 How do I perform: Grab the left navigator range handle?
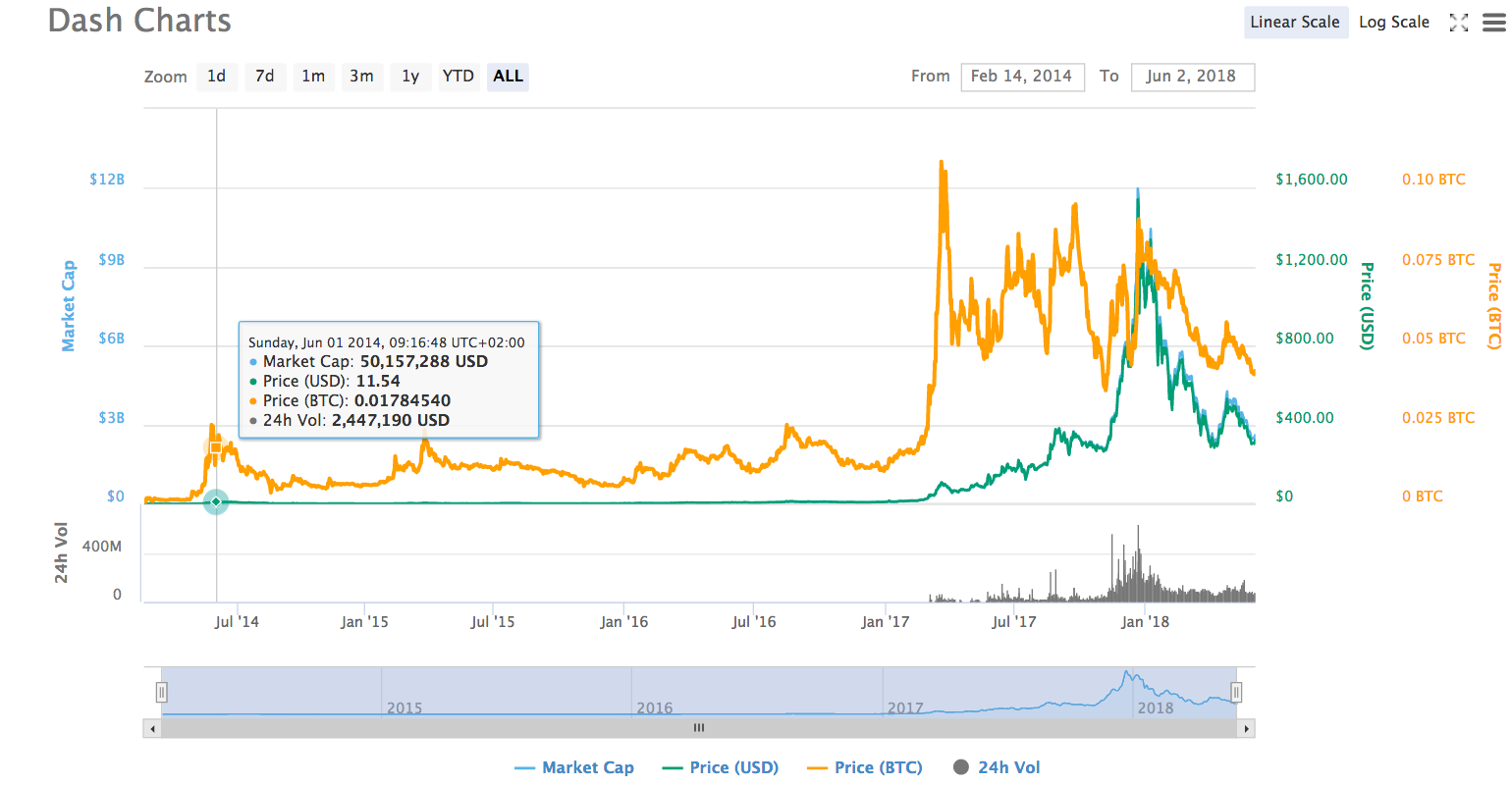[162, 693]
